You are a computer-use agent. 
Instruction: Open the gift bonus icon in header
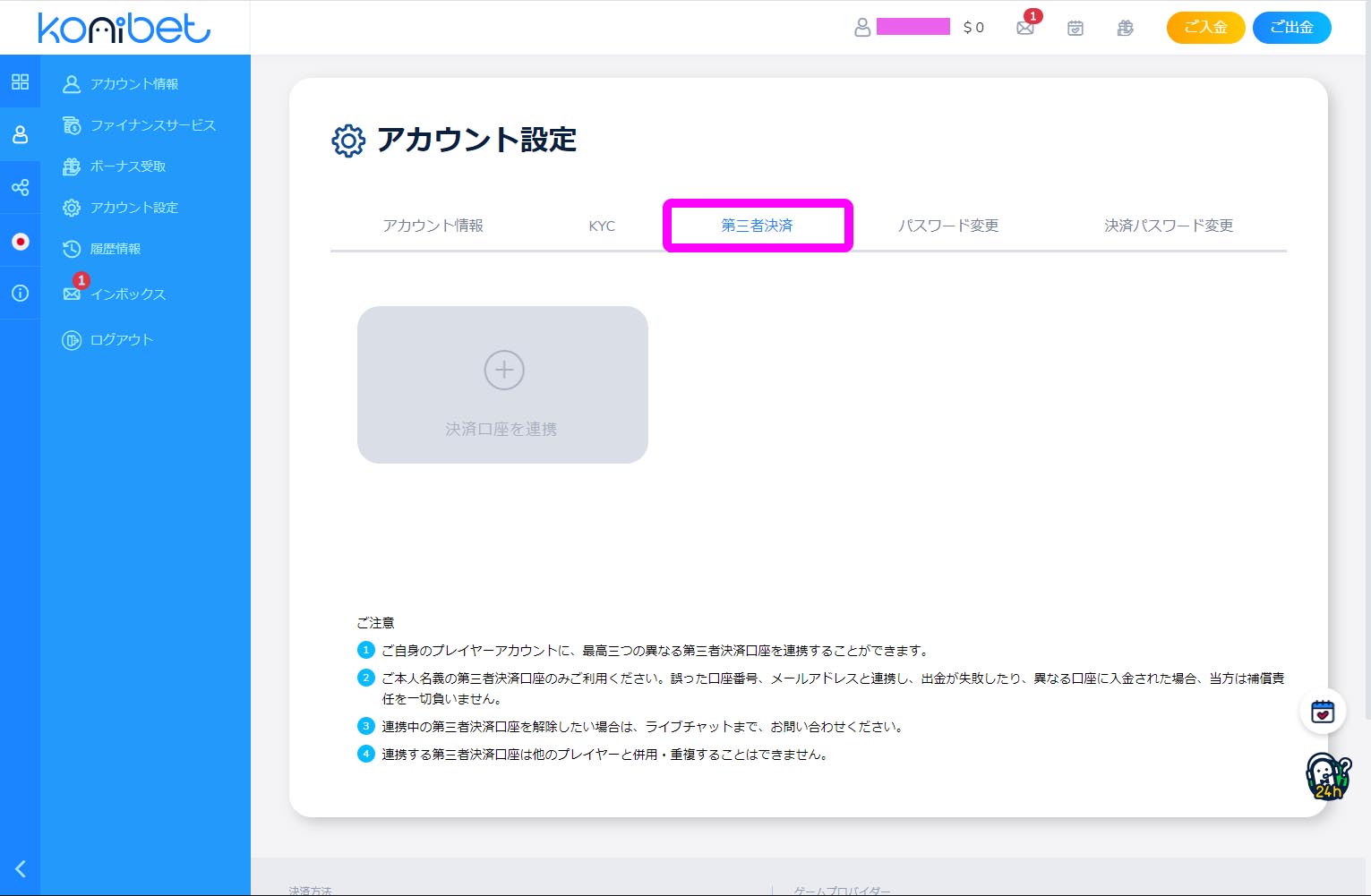tap(1126, 28)
